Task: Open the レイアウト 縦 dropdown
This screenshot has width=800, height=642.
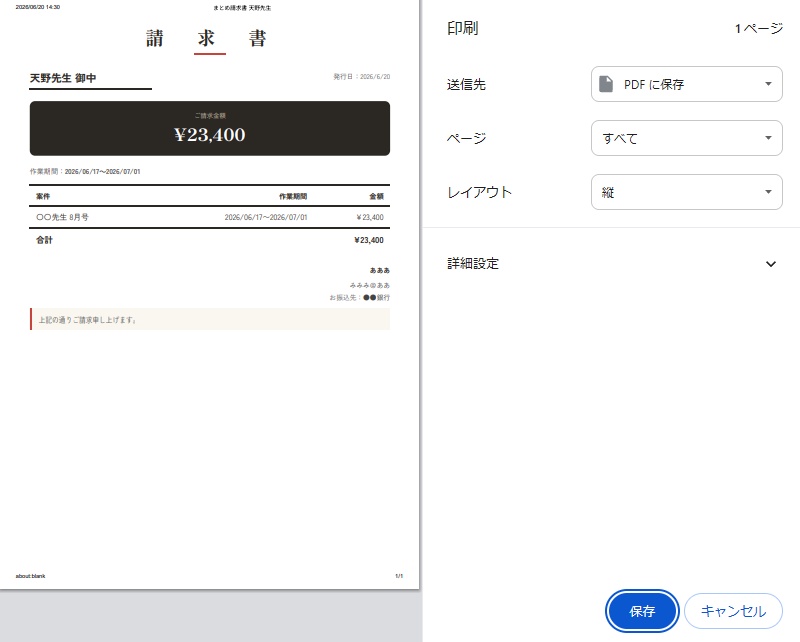Action: (686, 192)
